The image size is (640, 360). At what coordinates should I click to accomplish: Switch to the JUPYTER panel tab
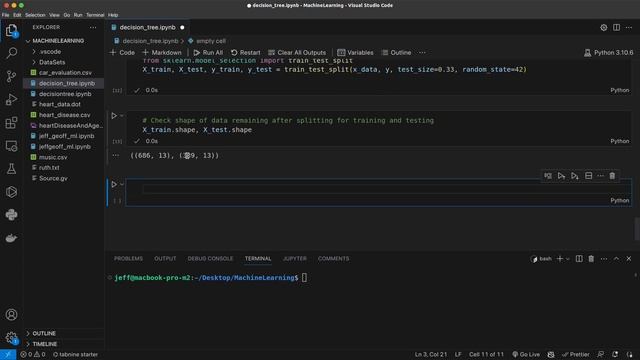click(x=295, y=259)
